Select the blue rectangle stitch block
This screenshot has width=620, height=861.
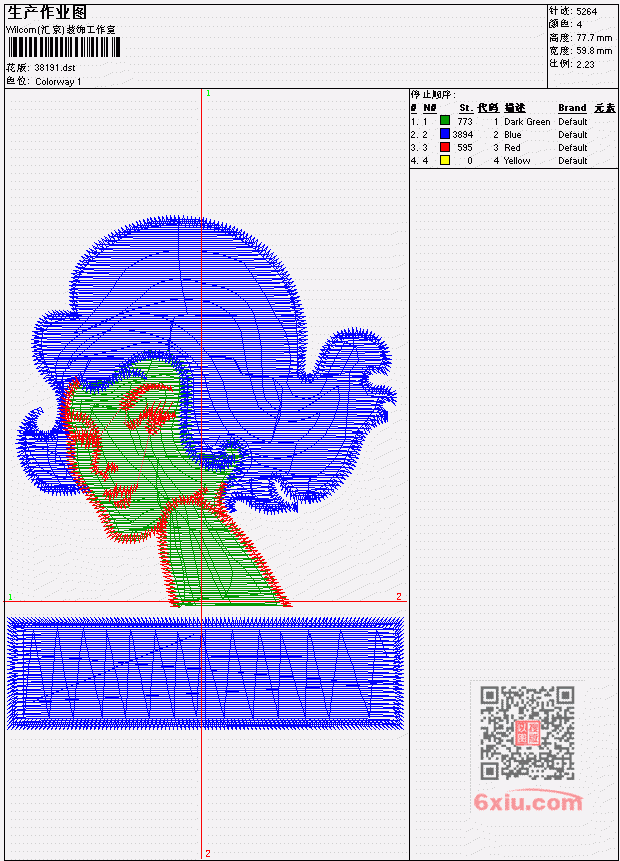click(x=205, y=673)
